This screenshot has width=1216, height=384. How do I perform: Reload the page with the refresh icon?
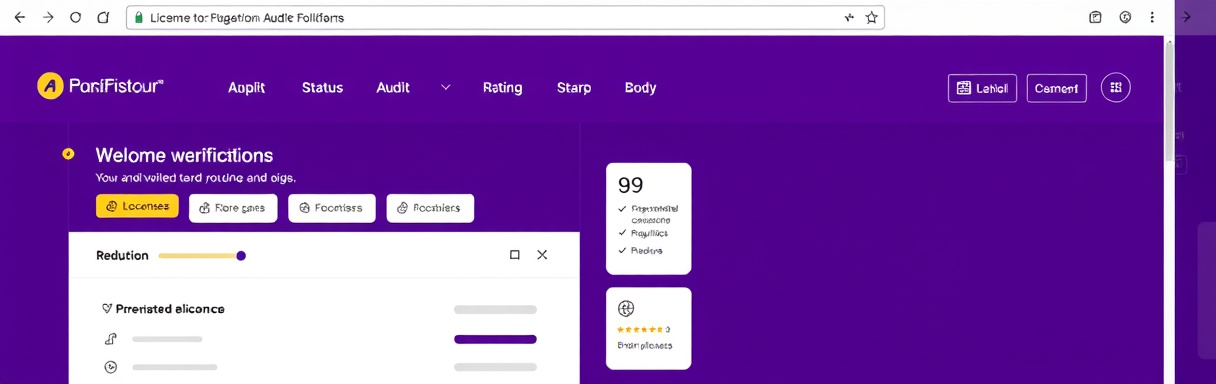[x=76, y=17]
